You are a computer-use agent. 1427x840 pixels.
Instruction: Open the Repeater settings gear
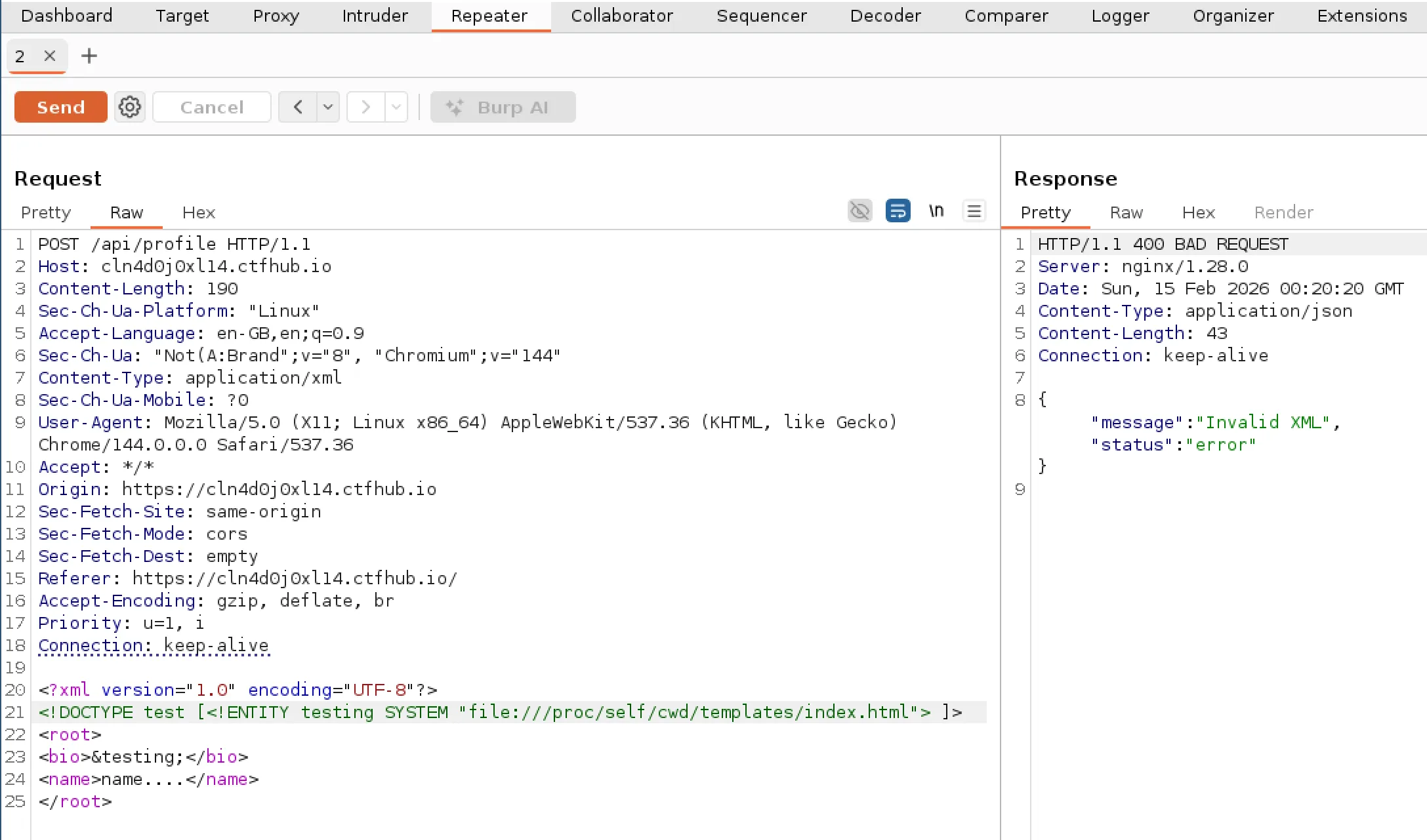[129, 107]
